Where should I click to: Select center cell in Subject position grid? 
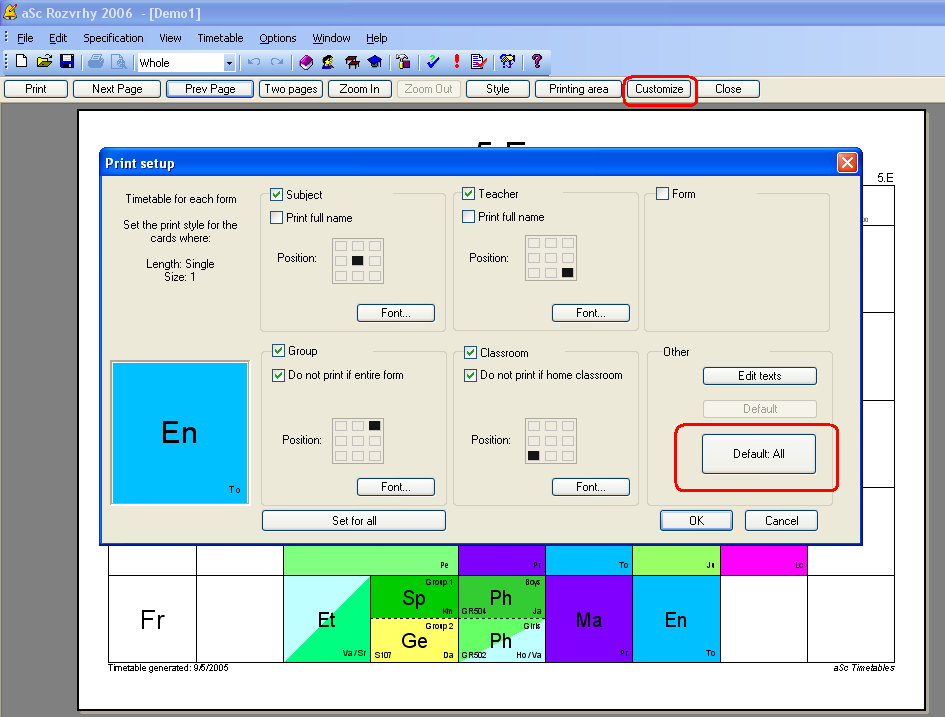pos(358,261)
